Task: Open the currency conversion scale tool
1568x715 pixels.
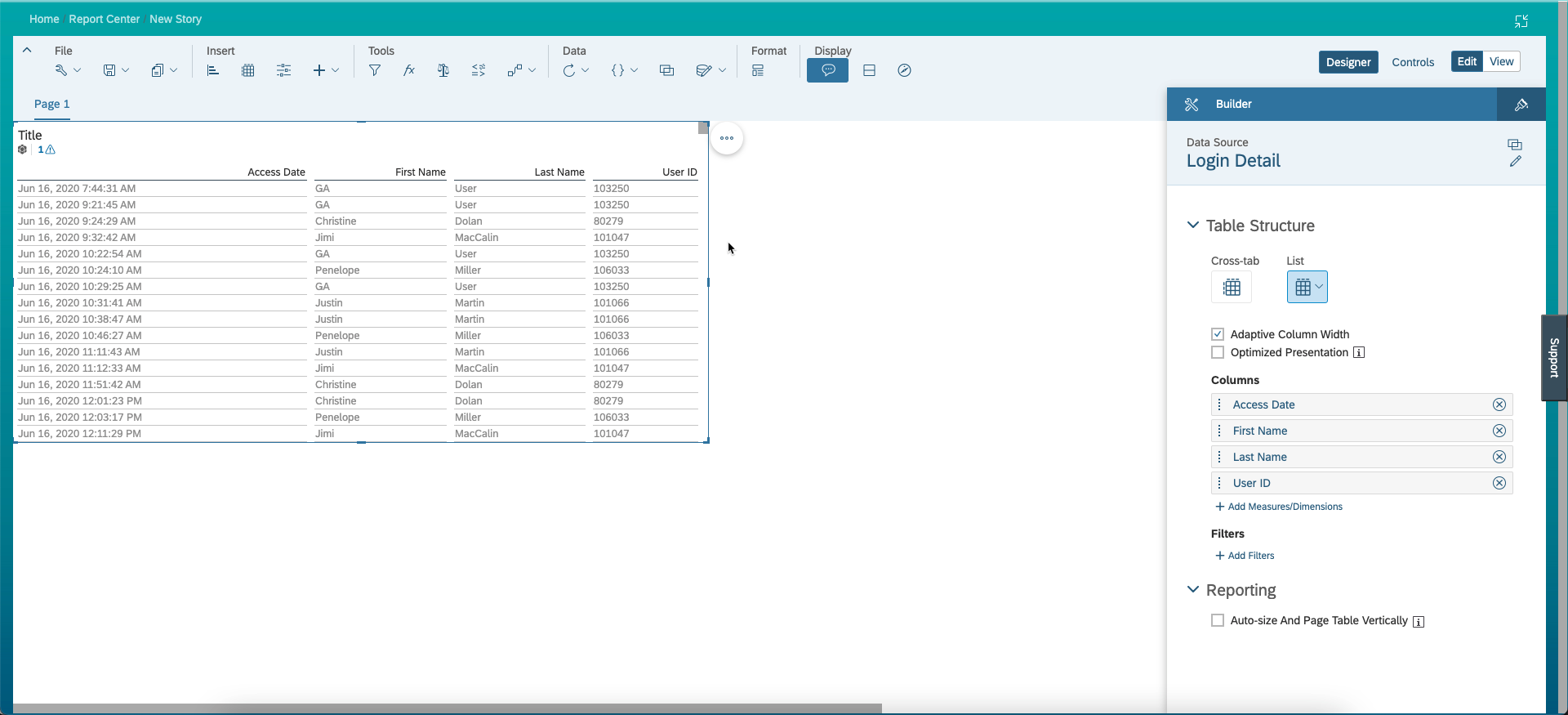Action: pos(443,70)
